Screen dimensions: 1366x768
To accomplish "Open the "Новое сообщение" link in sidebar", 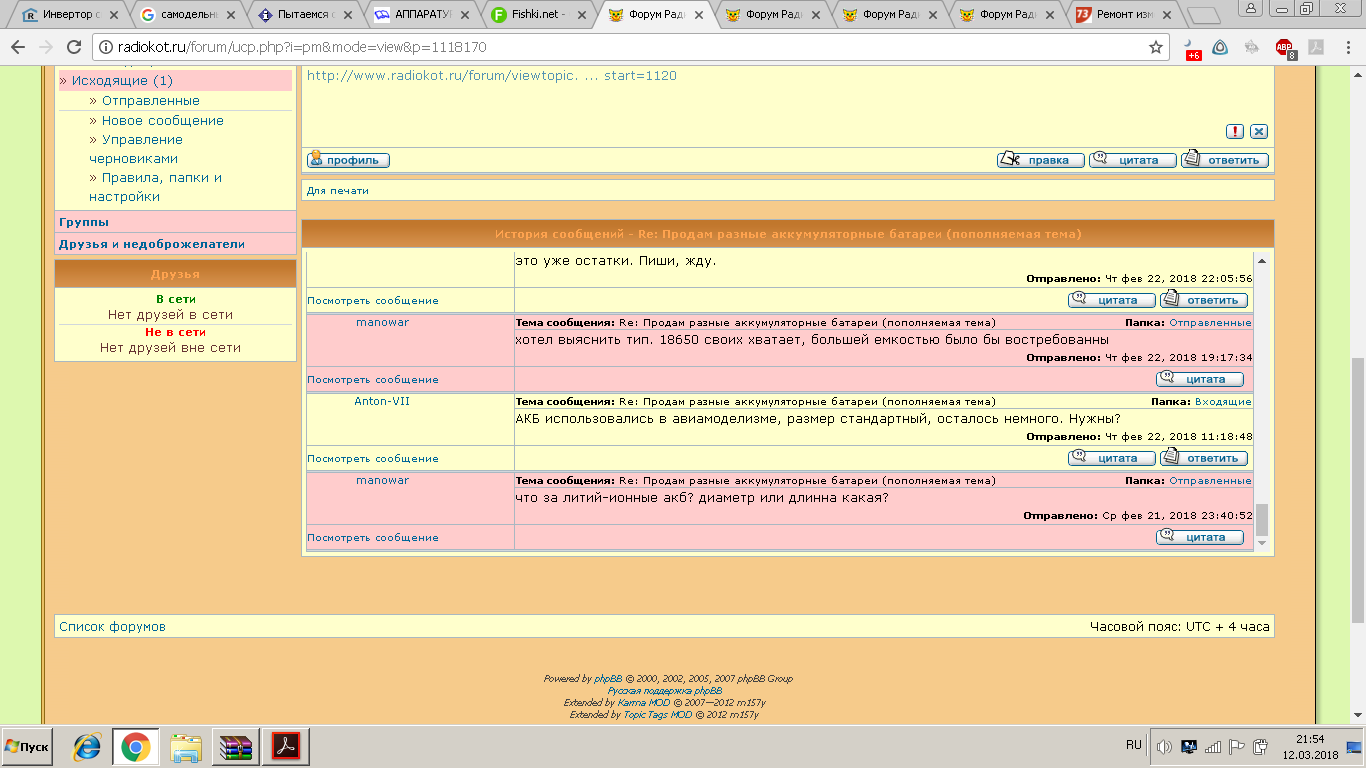I will point(162,120).
